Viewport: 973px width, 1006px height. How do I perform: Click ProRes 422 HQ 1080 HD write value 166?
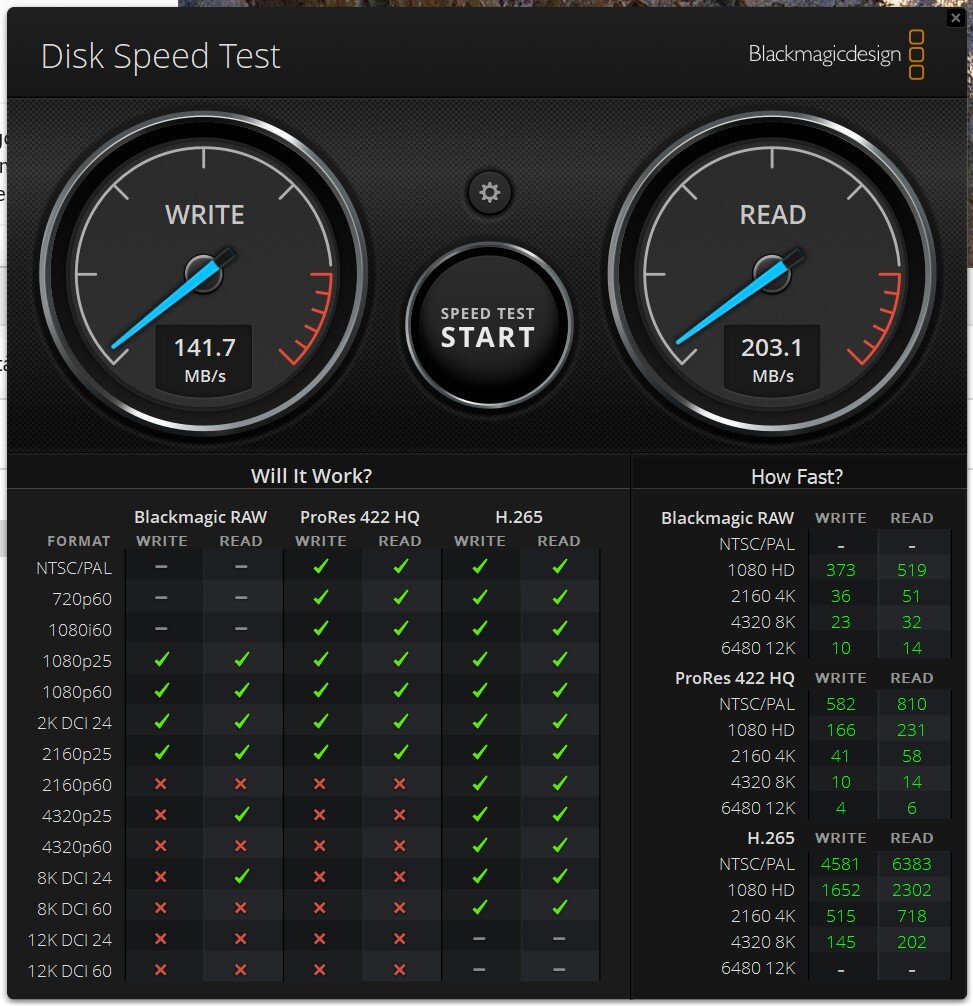840,730
